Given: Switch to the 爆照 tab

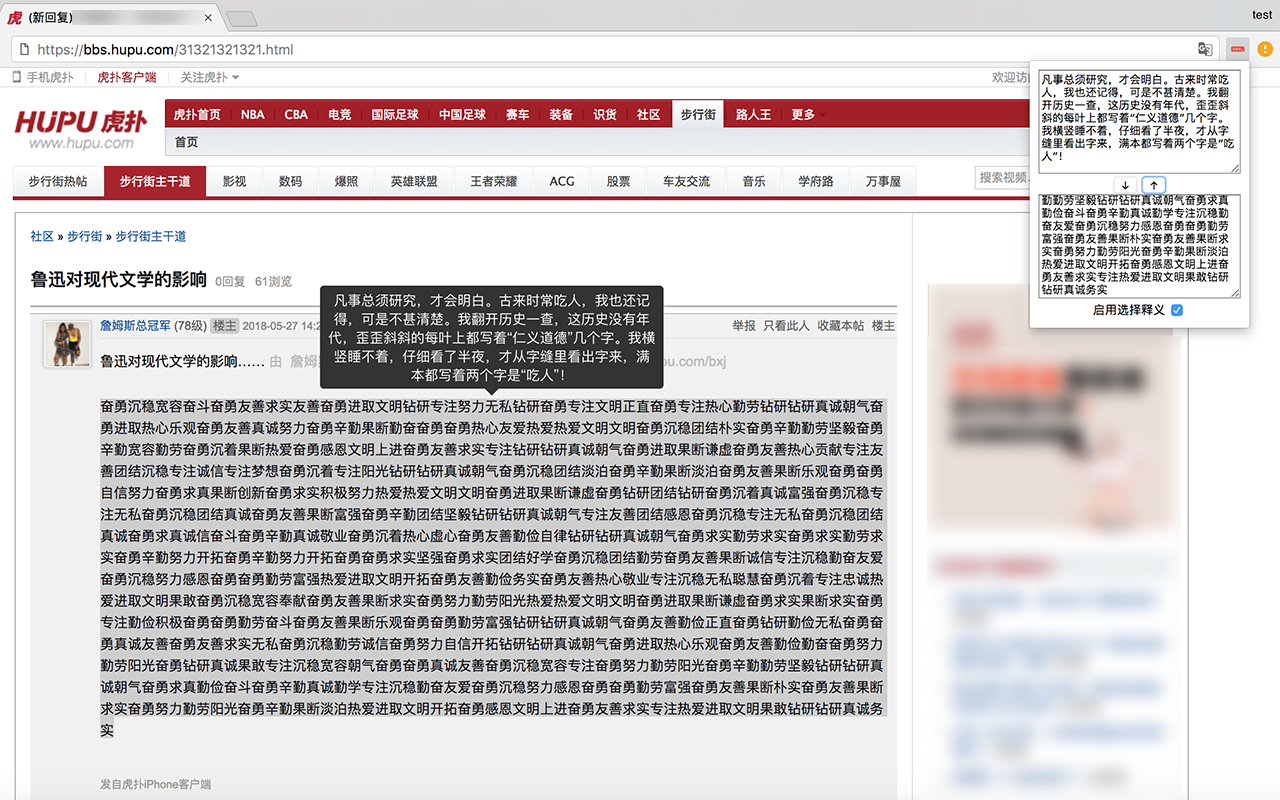Looking at the screenshot, I should (x=346, y=181).
